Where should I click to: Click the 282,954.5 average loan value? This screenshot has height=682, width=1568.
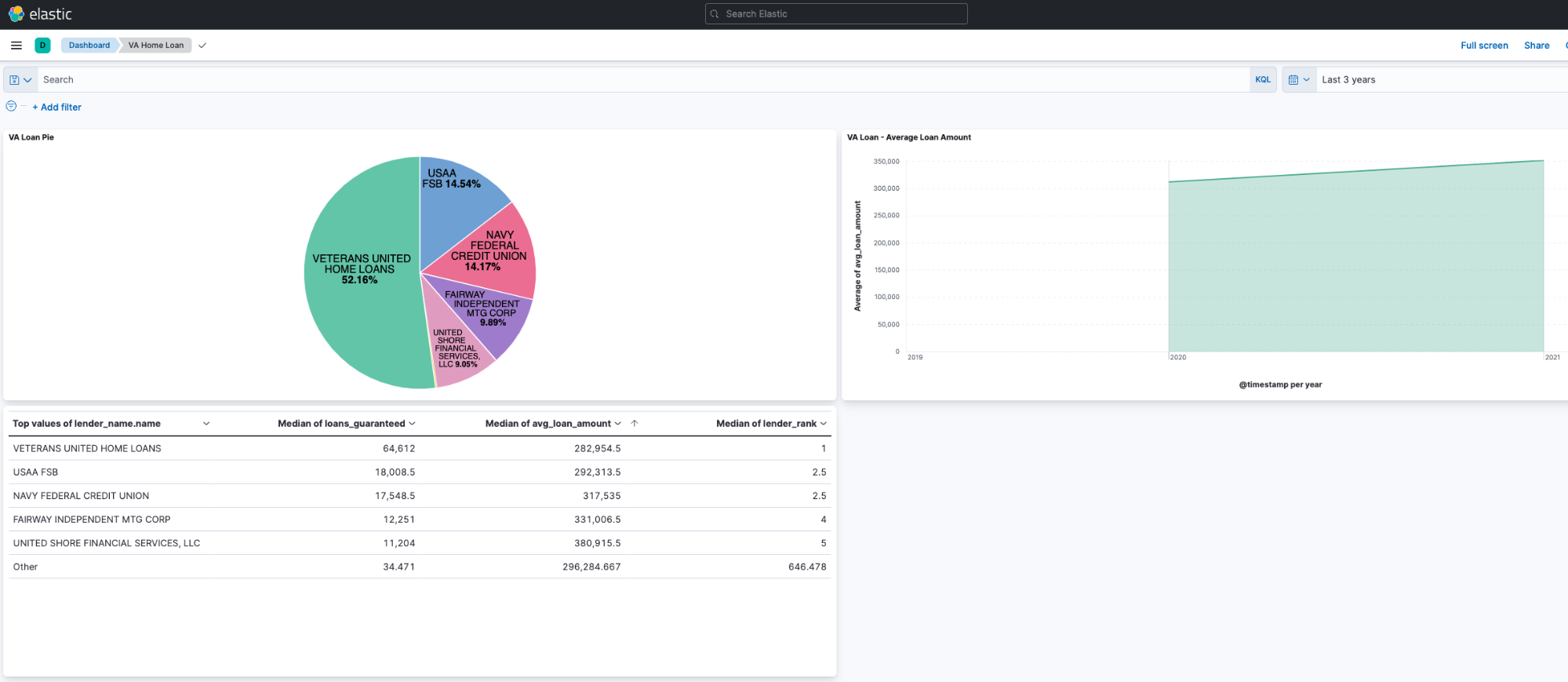tap(597, 449)
